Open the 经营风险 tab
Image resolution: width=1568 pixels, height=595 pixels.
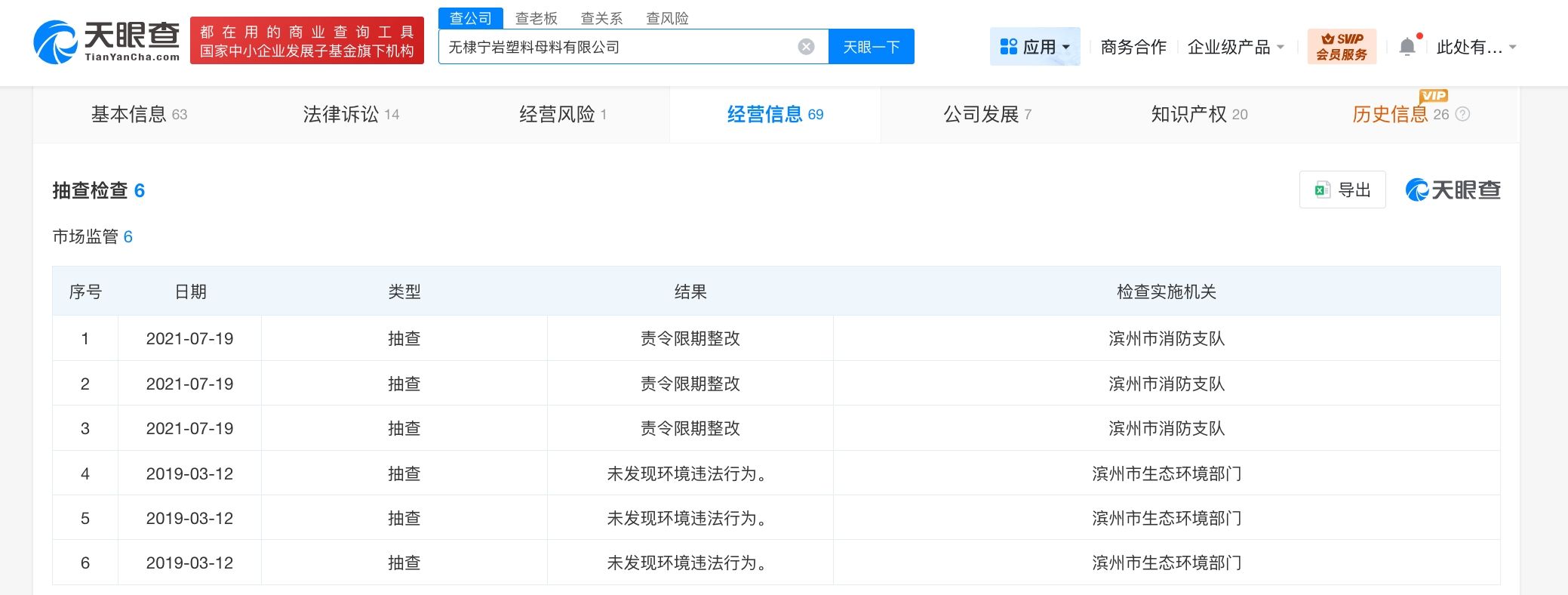click(x=563, y=115)
